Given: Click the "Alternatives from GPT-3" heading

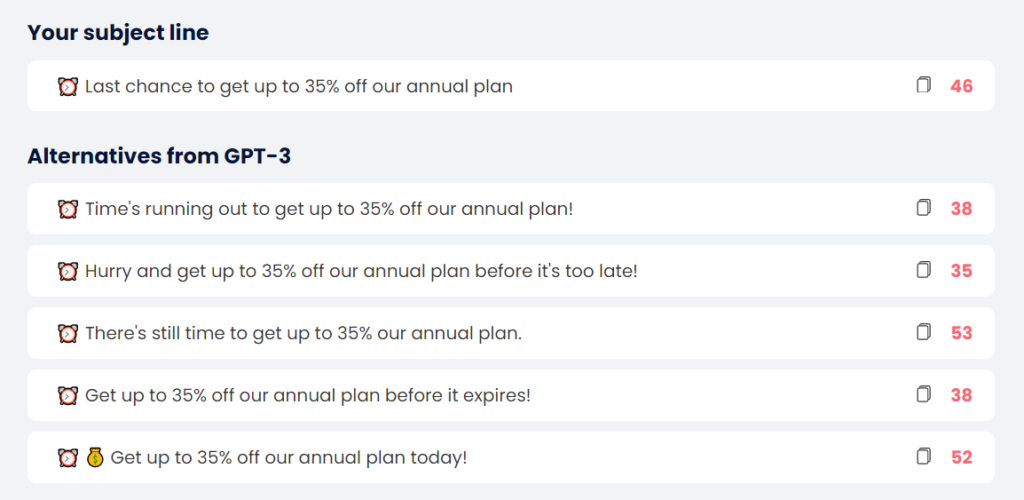Looking at the screenshot, I should point(159,156).
